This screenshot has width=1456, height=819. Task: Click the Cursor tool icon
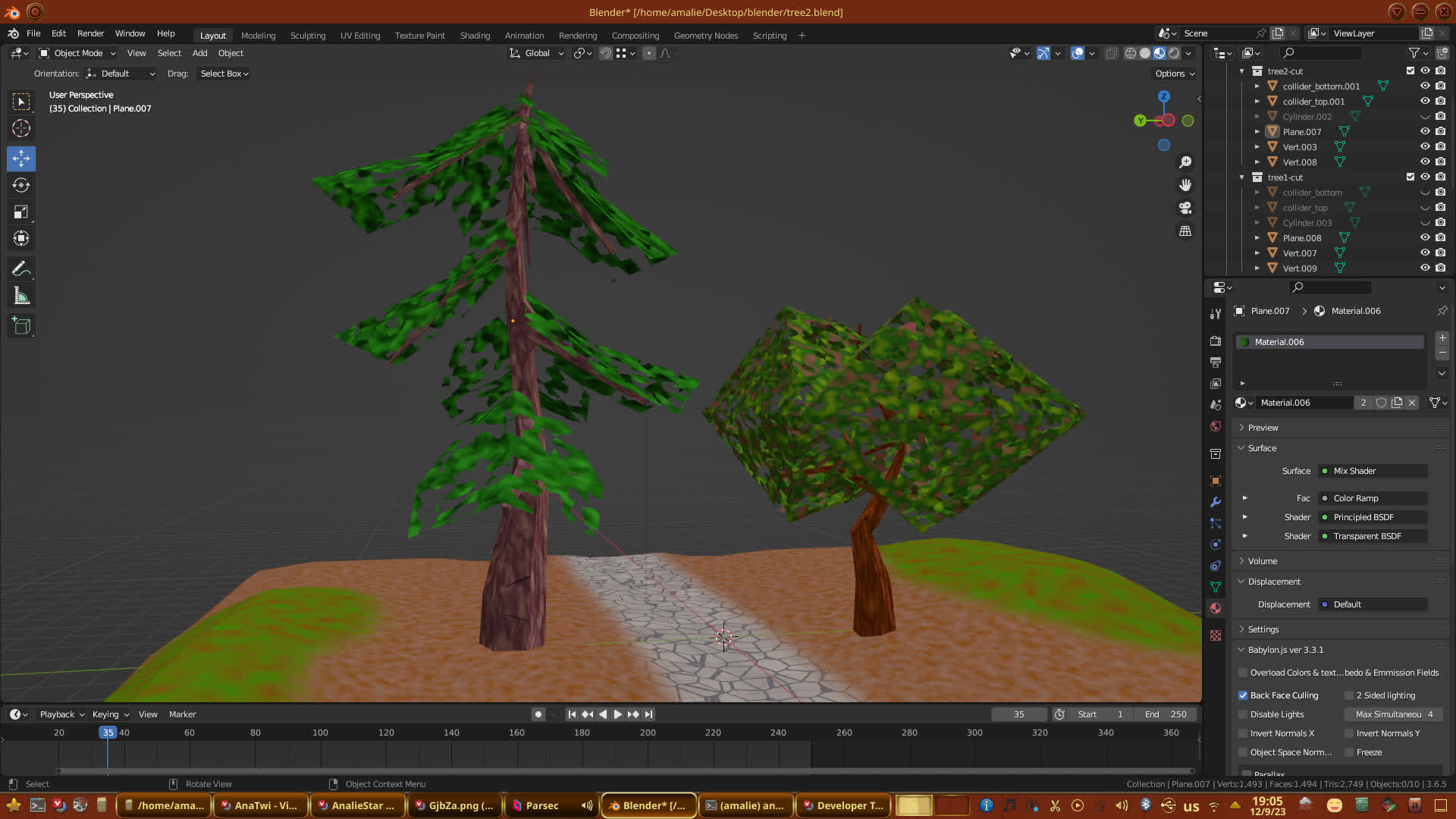point(21,128)
